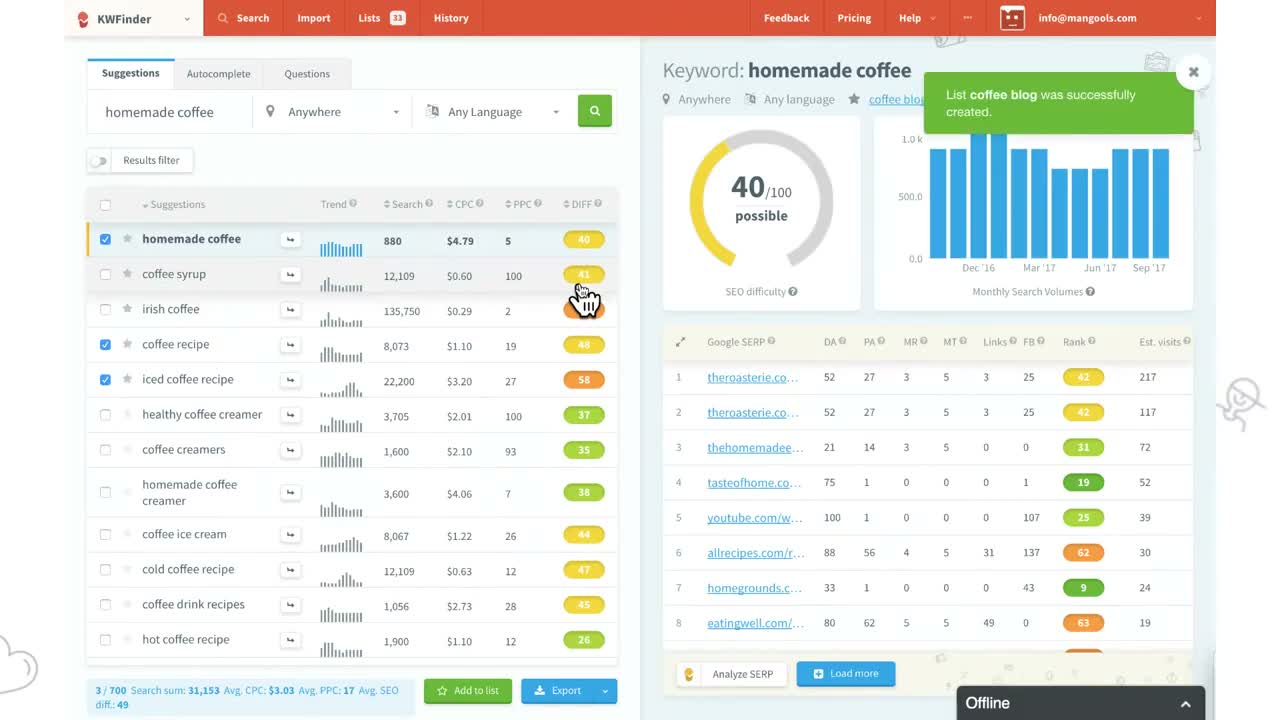Open Est. visits help icon

point(1187,342)
